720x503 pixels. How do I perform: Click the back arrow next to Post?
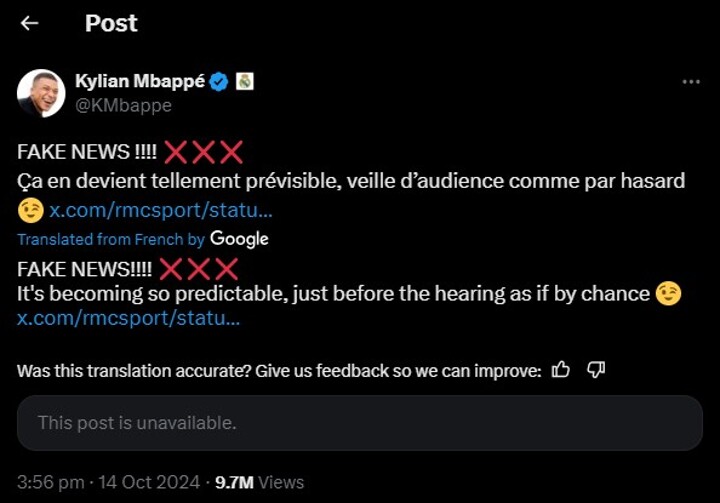point(30,23)
